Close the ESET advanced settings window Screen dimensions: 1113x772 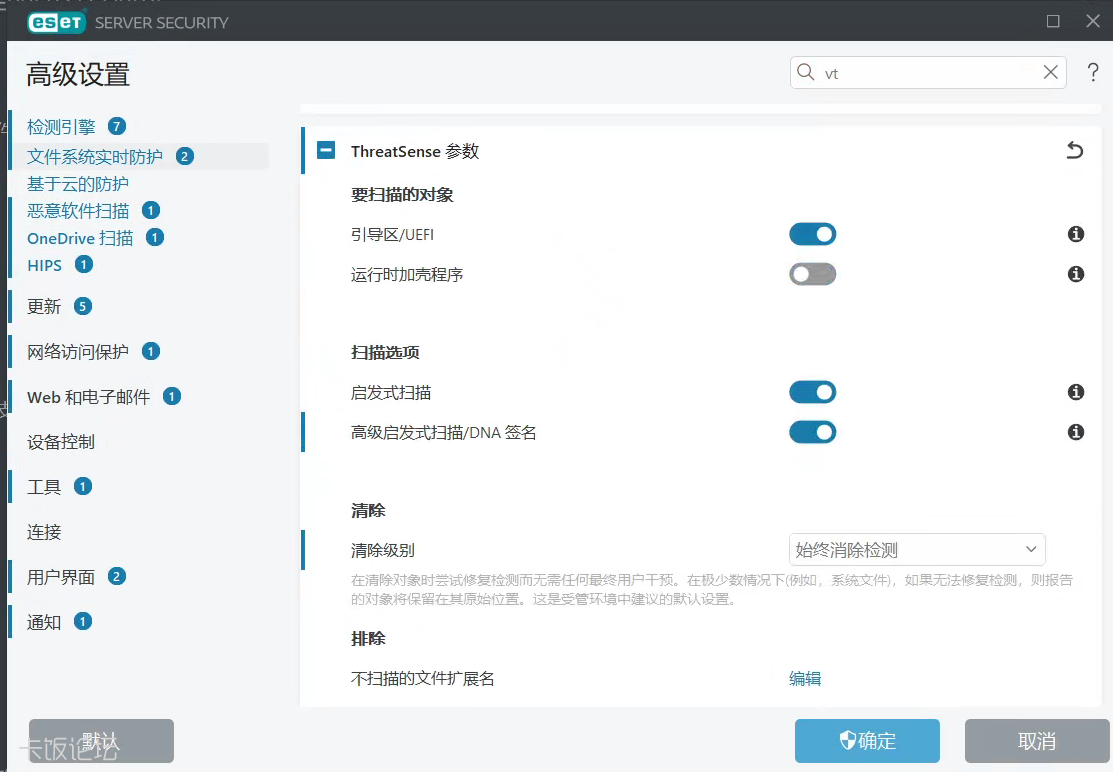point(1093,21)
